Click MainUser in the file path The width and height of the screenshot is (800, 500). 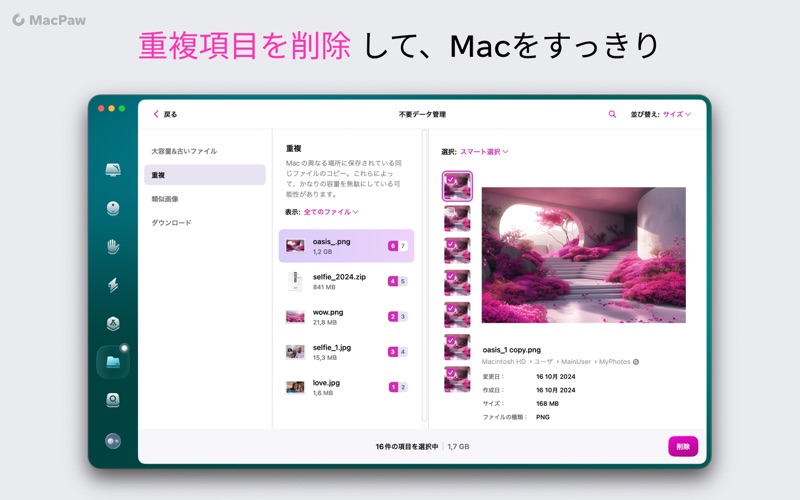click(x=576, y=362)
